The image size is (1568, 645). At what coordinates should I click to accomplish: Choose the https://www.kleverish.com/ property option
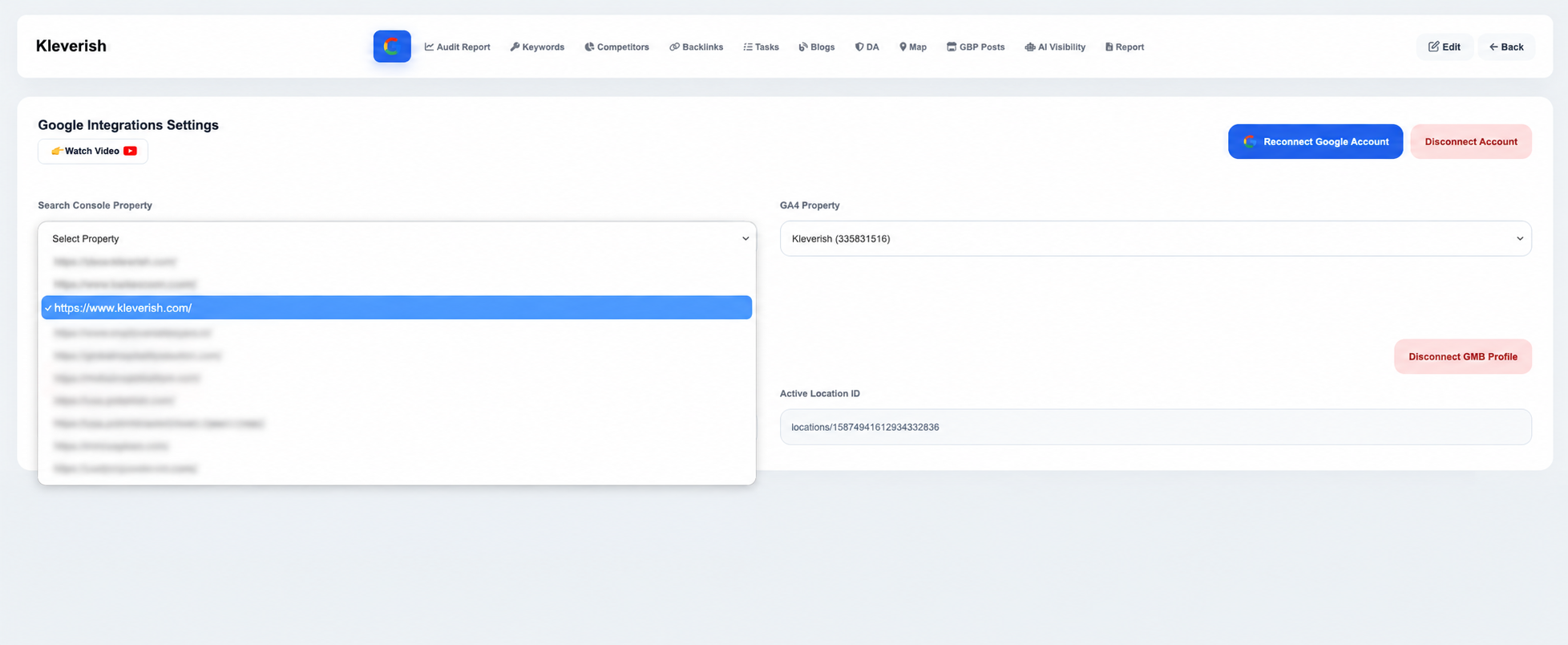pos(397,308)
